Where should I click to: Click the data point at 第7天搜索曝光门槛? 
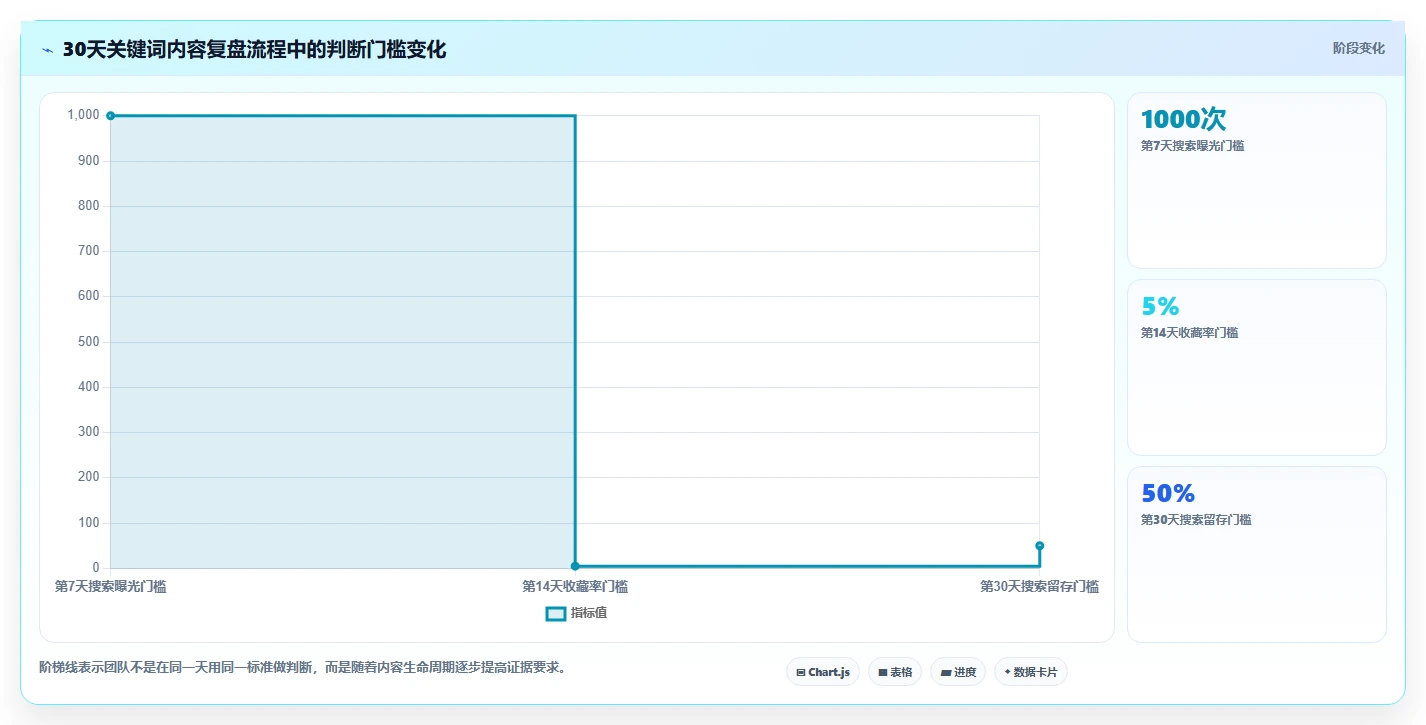point(110,116)
